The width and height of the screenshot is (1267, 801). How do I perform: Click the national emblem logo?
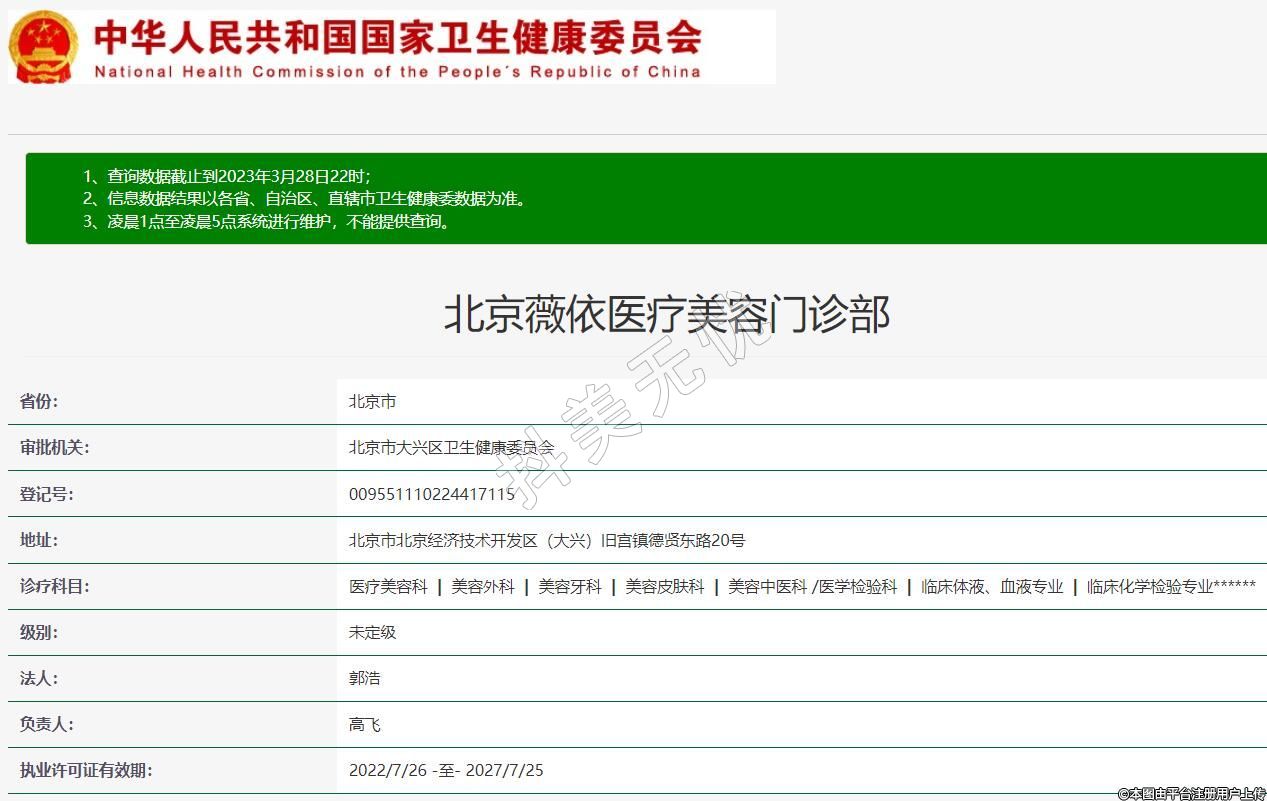[42, 46]
